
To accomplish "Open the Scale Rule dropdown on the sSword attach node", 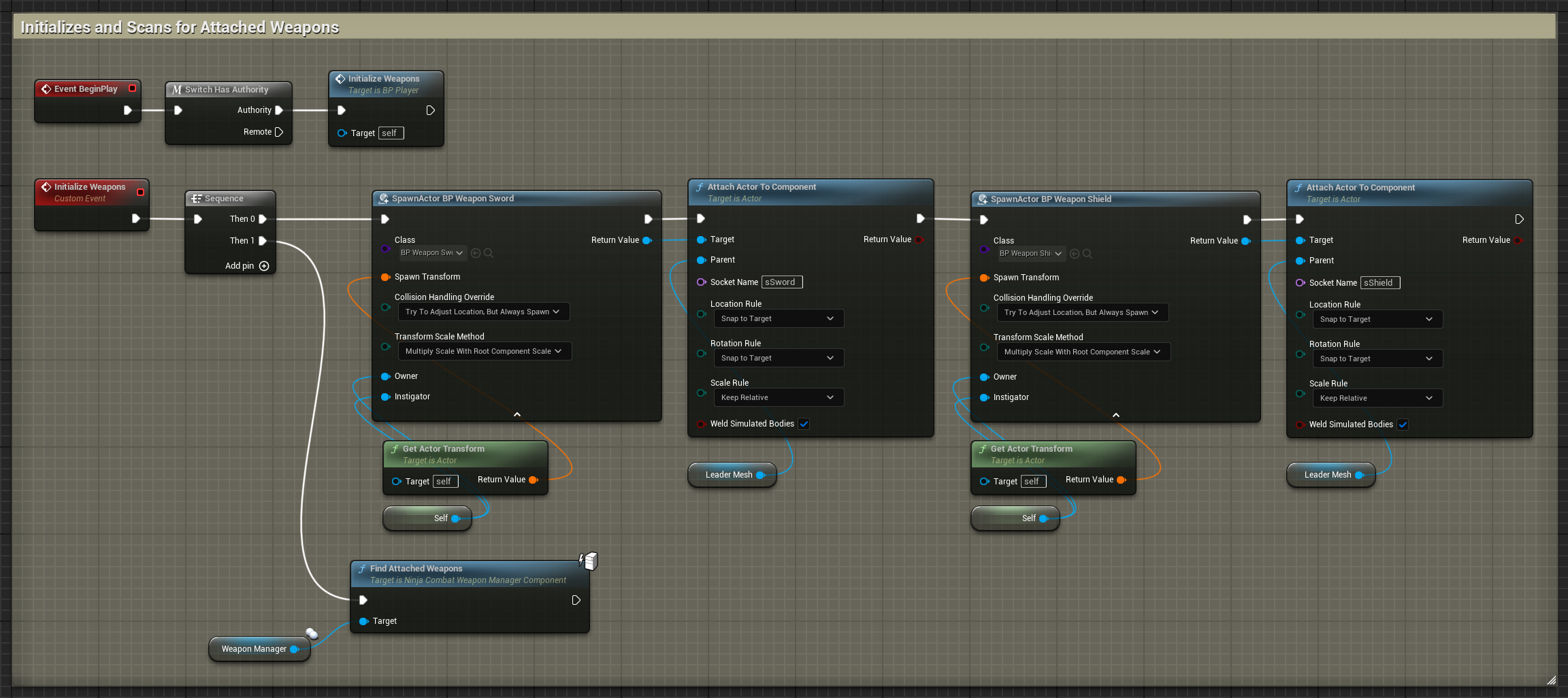I will click(778, 397).
